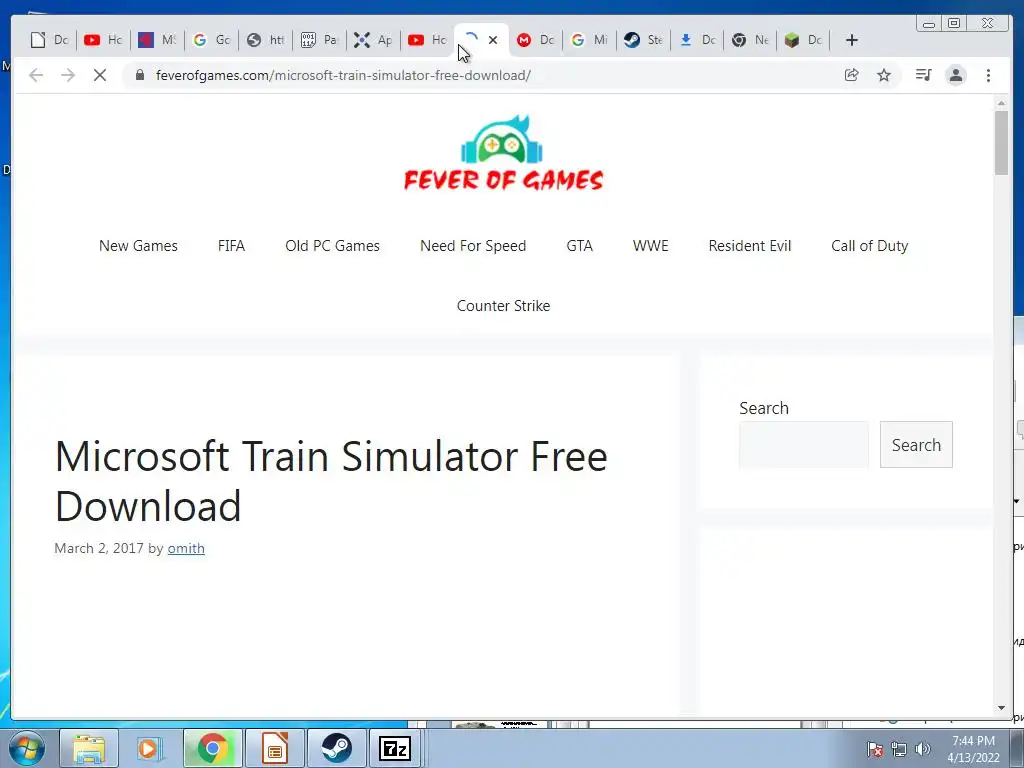Image resolution: width=1024 pixels, height=768 pixels.
Task: Click the forward navigation arrow
Action: coord(68,75)
